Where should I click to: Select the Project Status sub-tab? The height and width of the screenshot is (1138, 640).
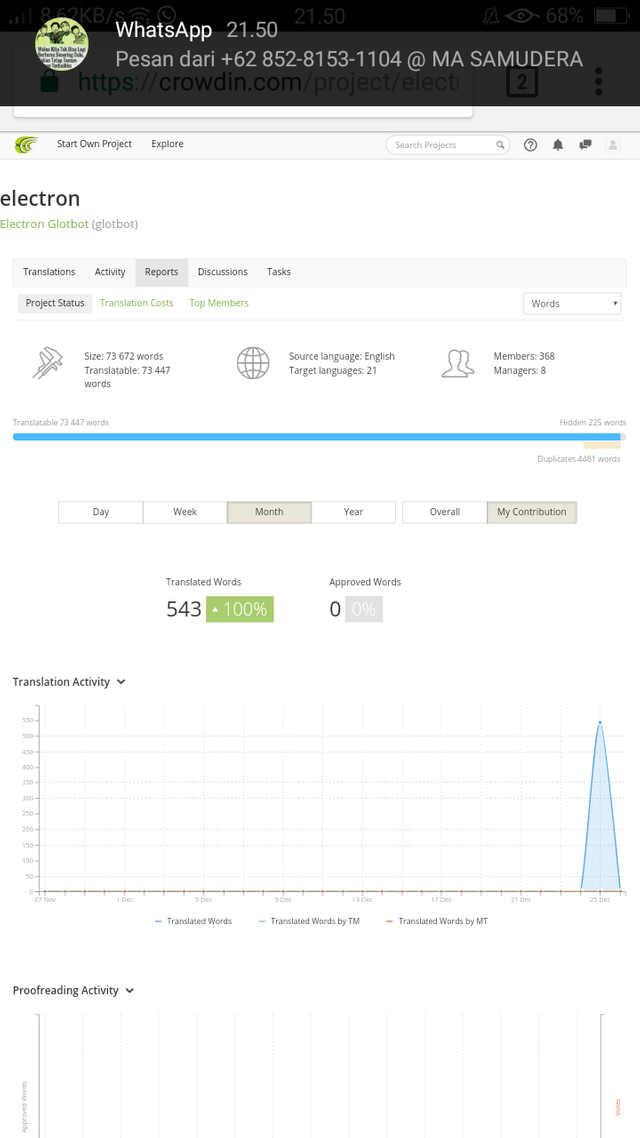coord(55,303)
